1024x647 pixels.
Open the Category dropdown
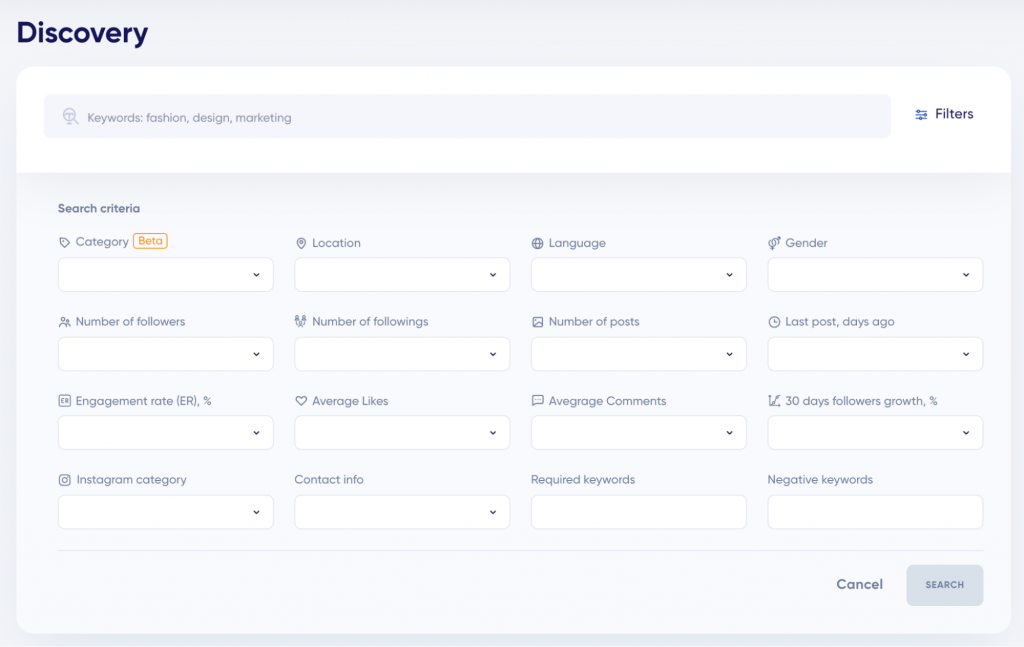click(x=166, y=275)
